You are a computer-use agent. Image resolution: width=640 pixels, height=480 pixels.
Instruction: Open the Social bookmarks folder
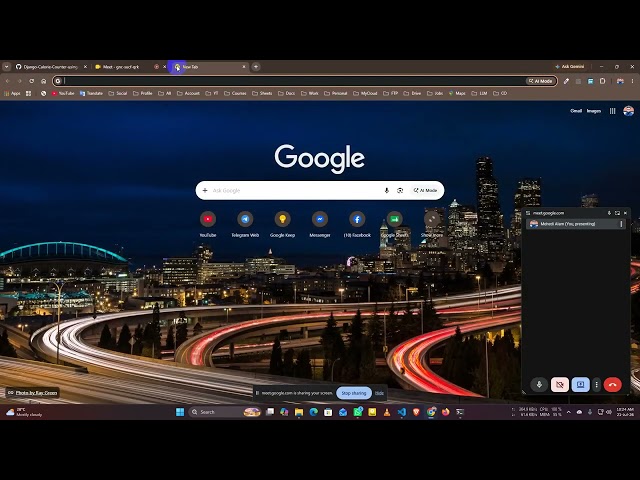pos(118,93)
